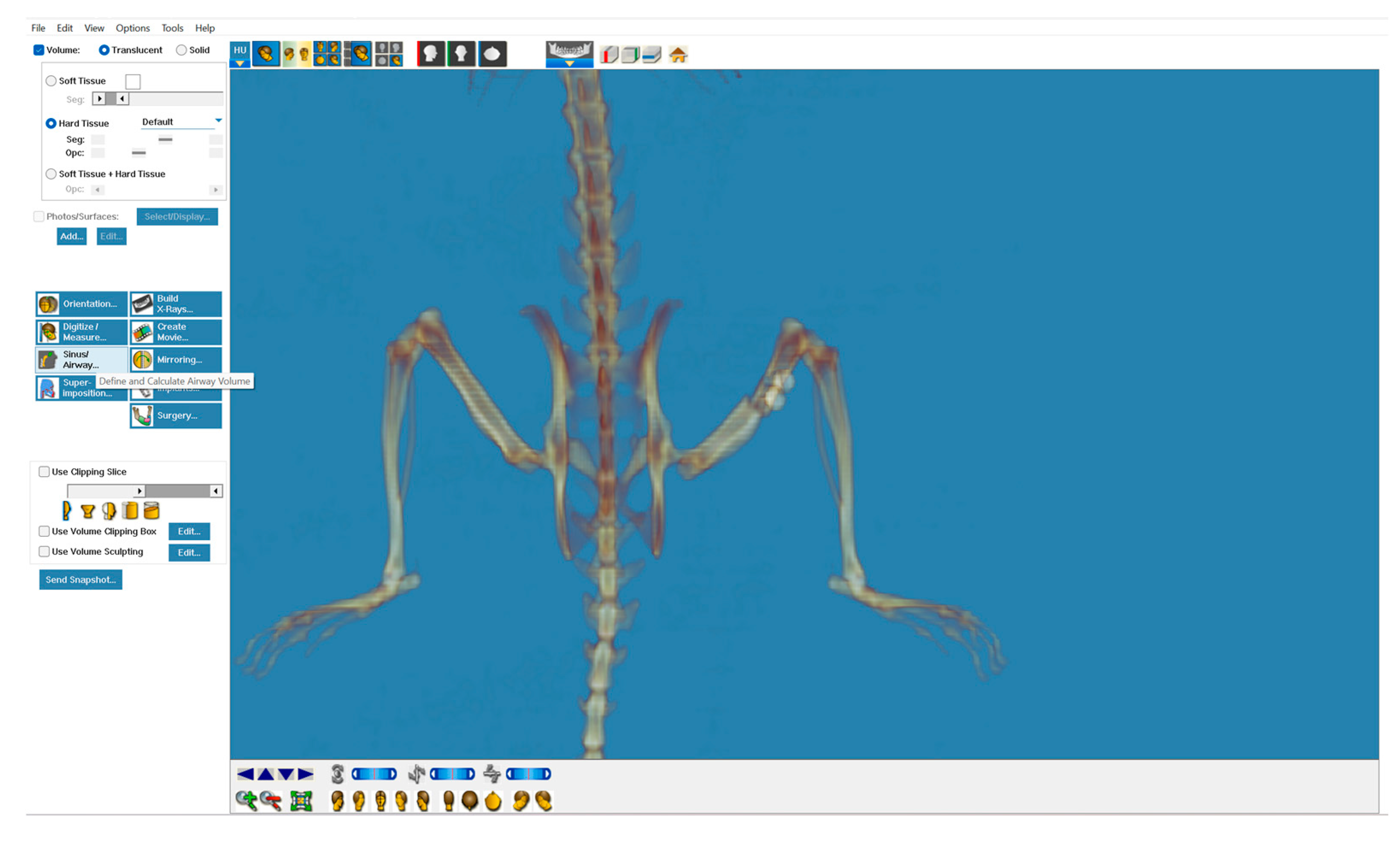This screenshot has height=841, width=1400.
Task: Open the Hard Tissue Default preset dropdown
Action: (x=218, y=121)
